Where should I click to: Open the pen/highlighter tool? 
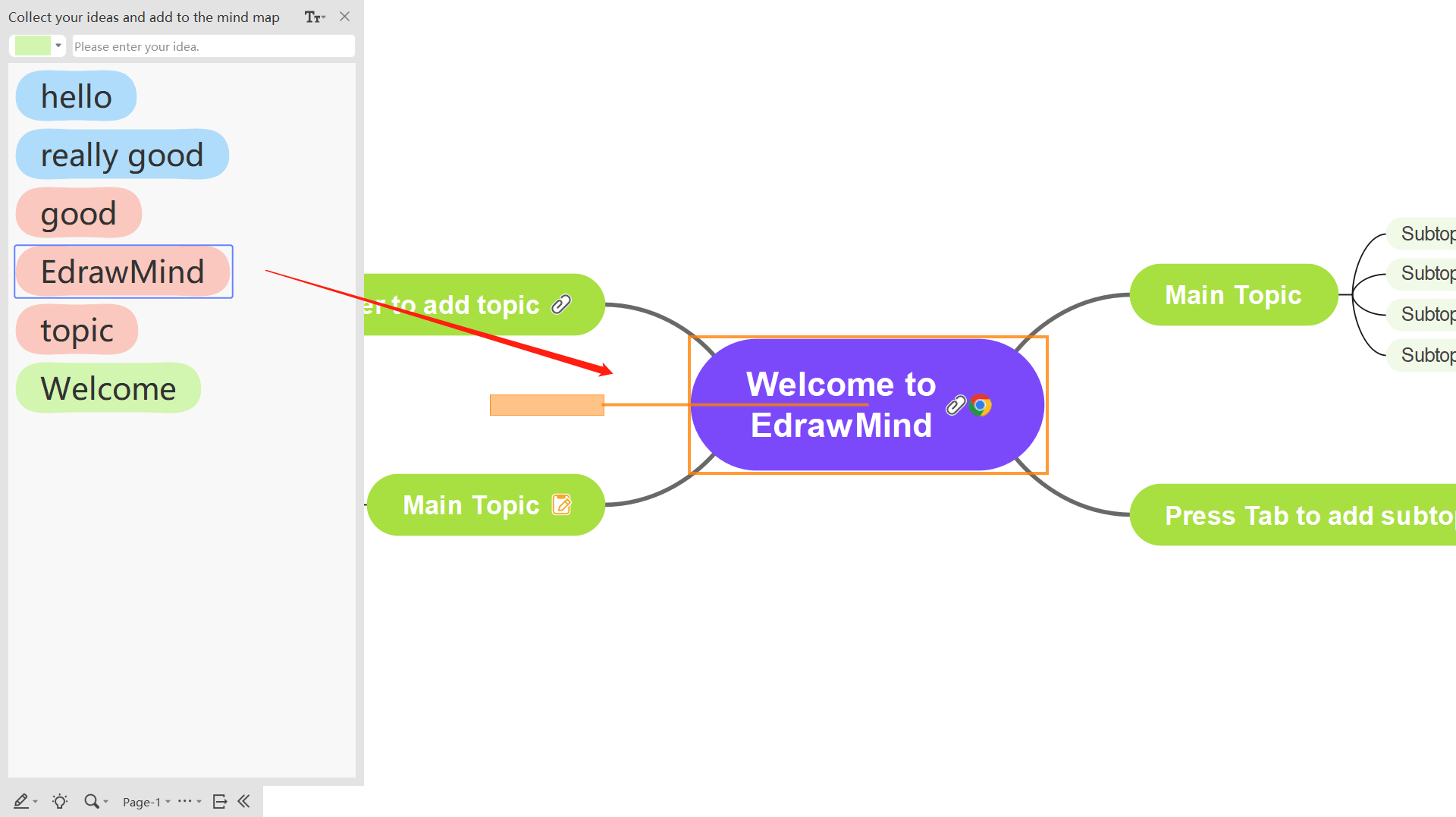coord(21,801)
